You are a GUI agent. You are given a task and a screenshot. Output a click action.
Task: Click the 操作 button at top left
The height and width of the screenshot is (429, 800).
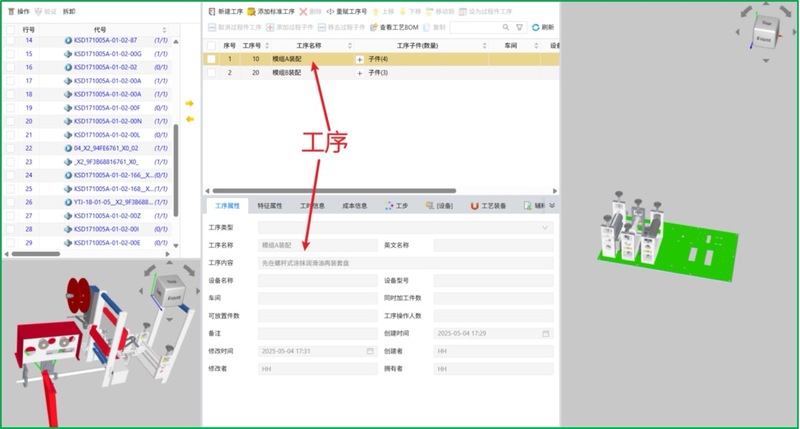[x=18, y=10]
